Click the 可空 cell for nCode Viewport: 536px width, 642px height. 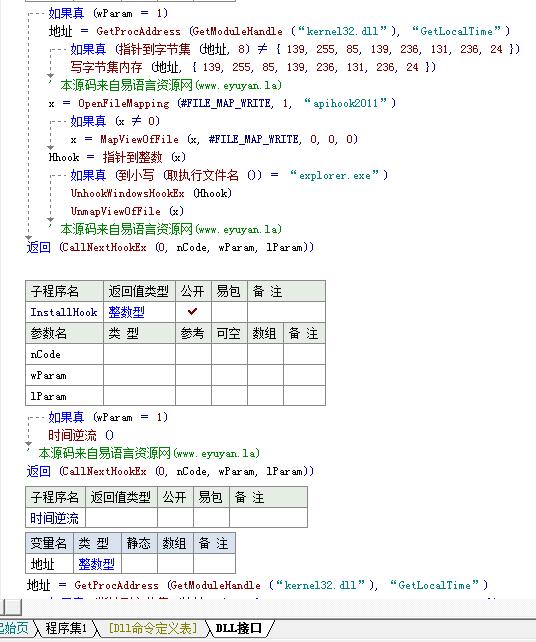click(229, 354)
